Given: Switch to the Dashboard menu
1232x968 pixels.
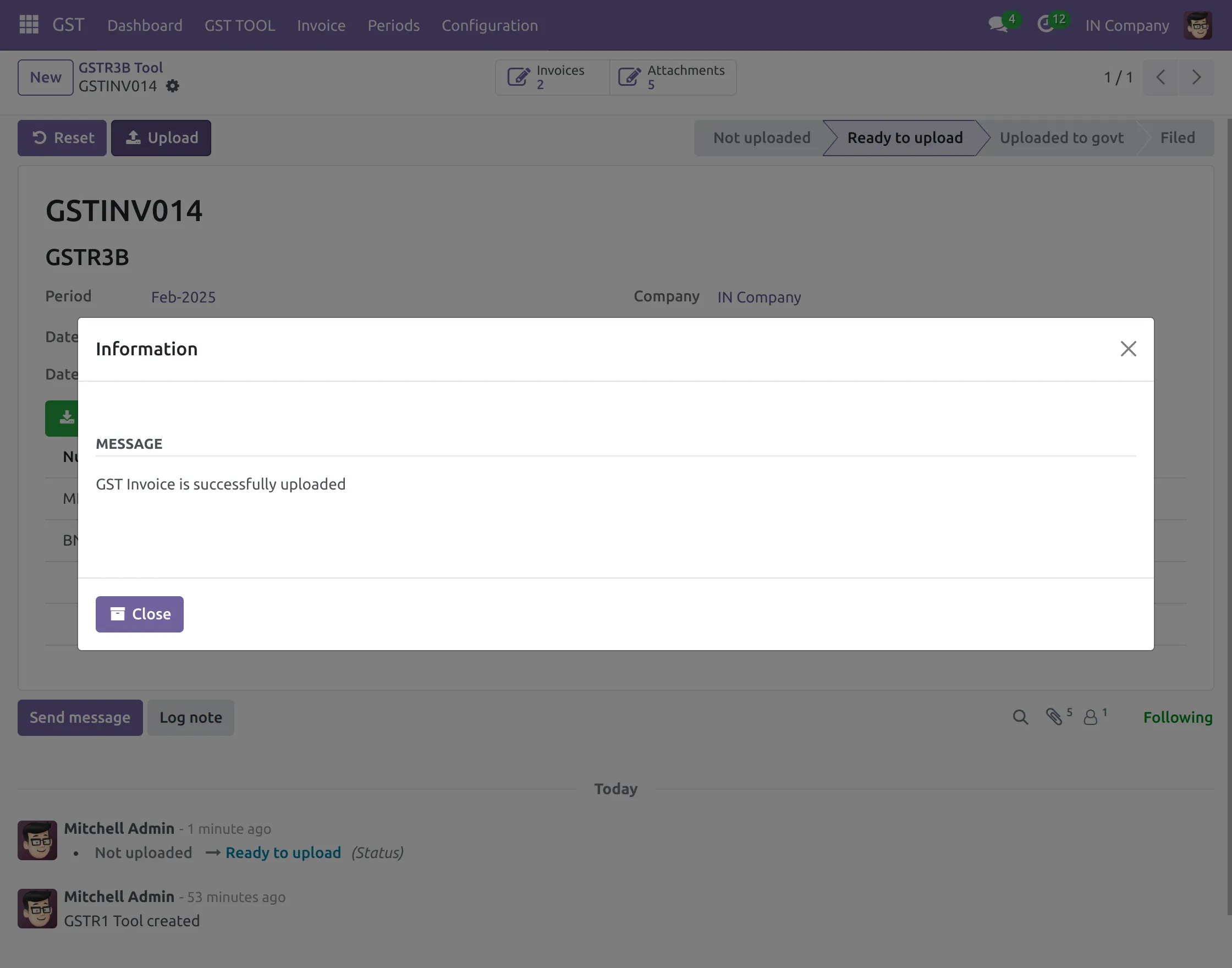Looking at the screenshot, I should 145,25.
